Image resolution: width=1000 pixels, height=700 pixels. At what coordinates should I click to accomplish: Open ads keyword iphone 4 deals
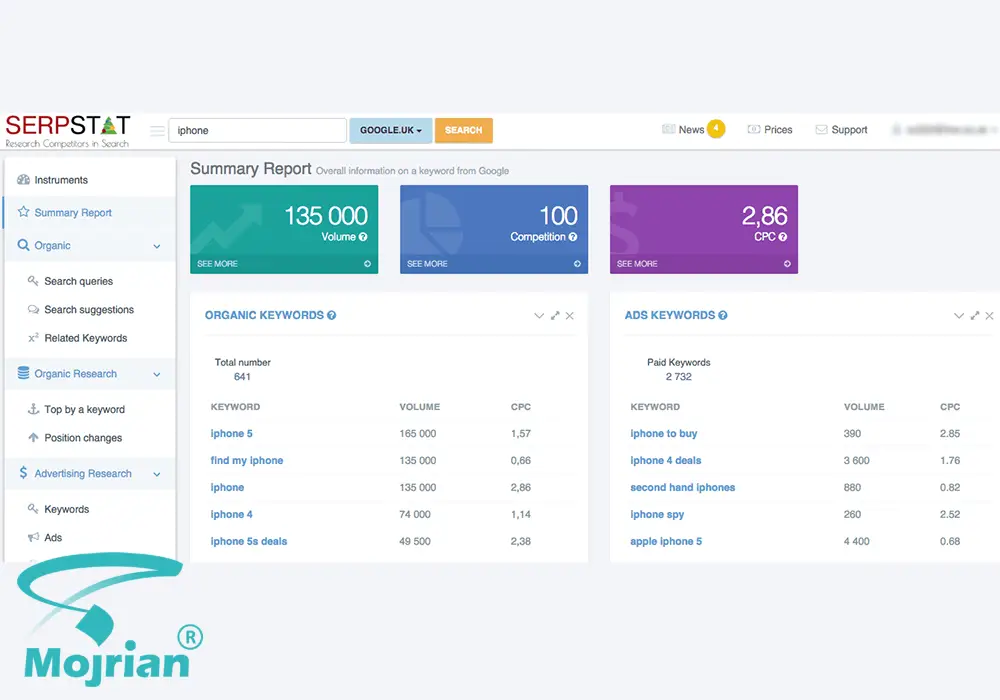click(665, 460)
